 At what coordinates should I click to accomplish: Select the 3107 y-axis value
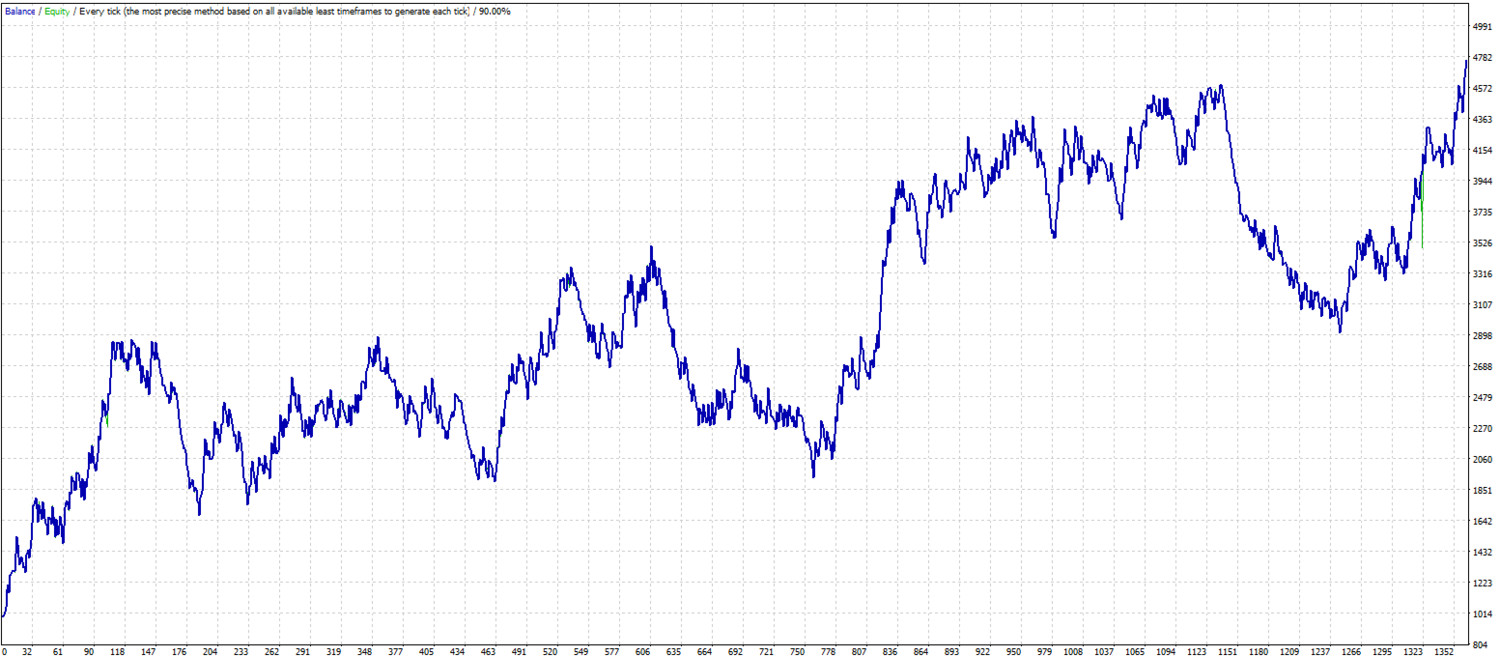(x=1483, y=305)
